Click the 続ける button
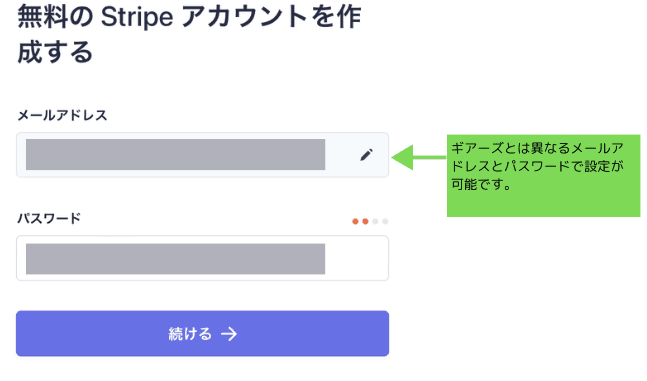The height and width of the screenshot is (381, 647). tap(202, 334)
